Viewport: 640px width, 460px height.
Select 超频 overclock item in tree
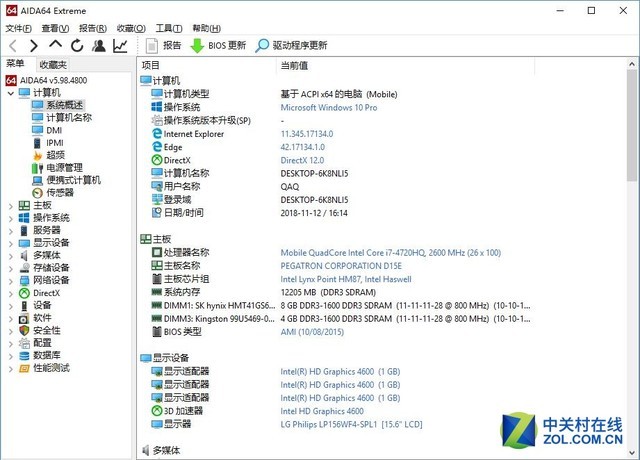tap(55, 155)
